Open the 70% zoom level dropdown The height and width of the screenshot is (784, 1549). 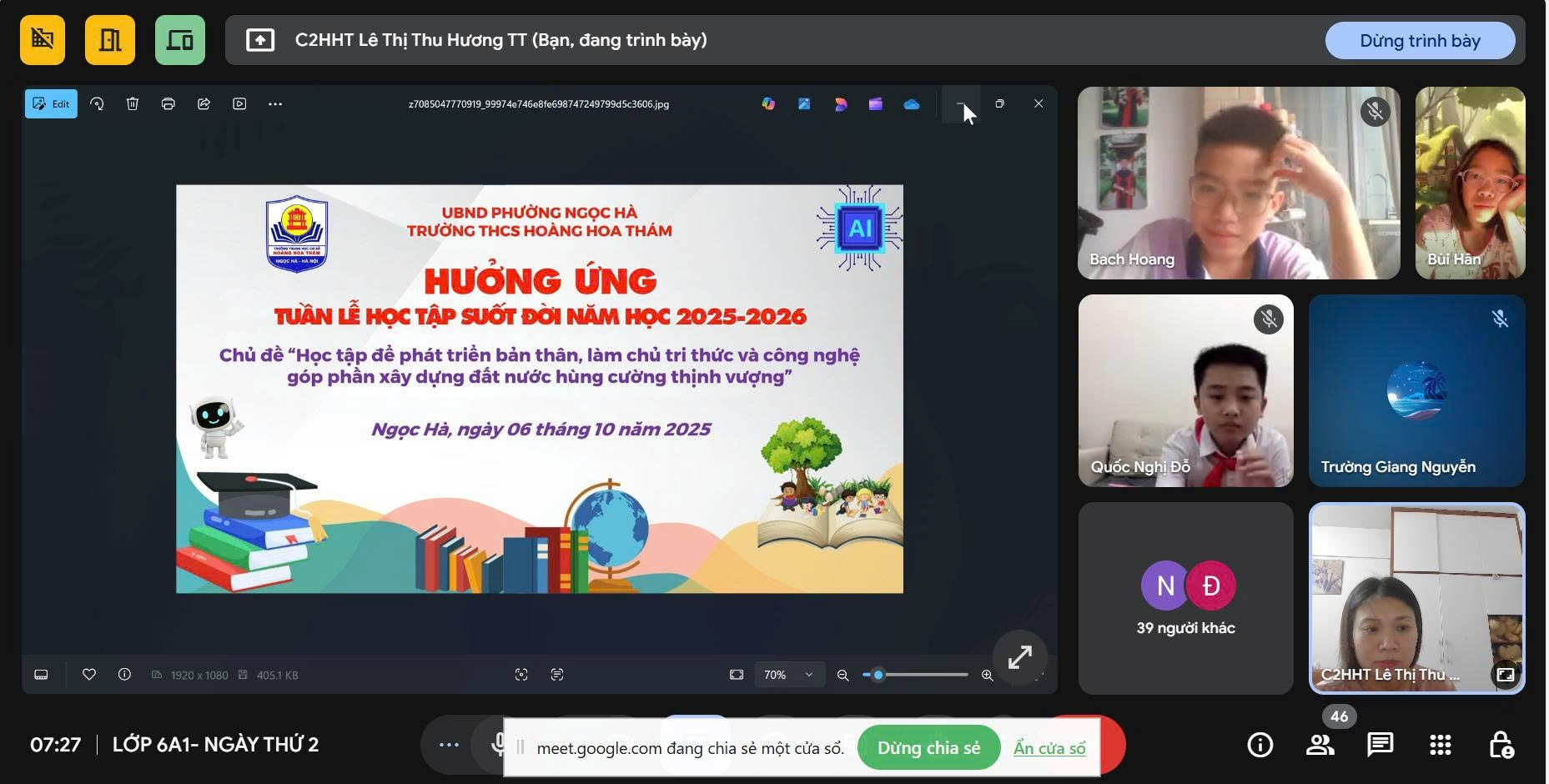(788, 675)
